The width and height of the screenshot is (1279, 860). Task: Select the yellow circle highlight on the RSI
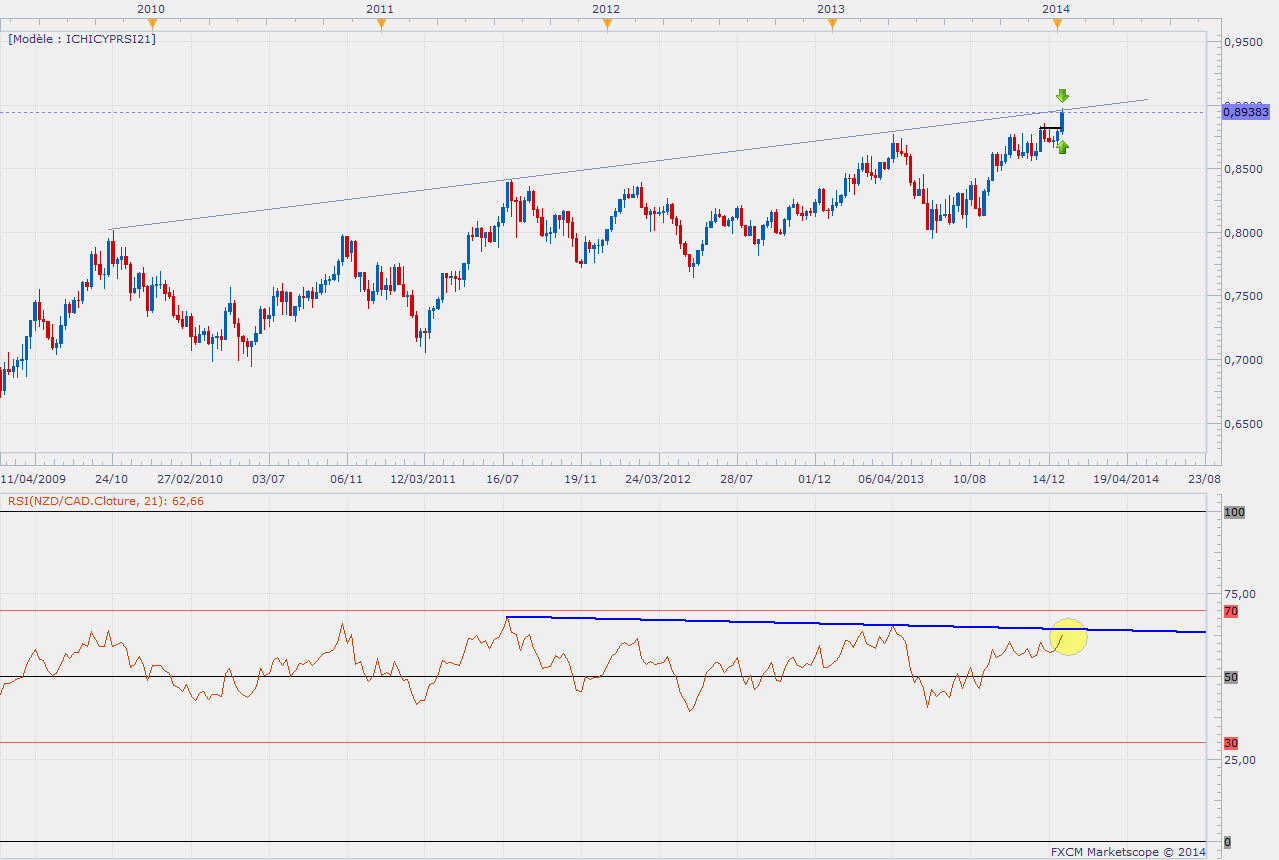pos(1068,637)
